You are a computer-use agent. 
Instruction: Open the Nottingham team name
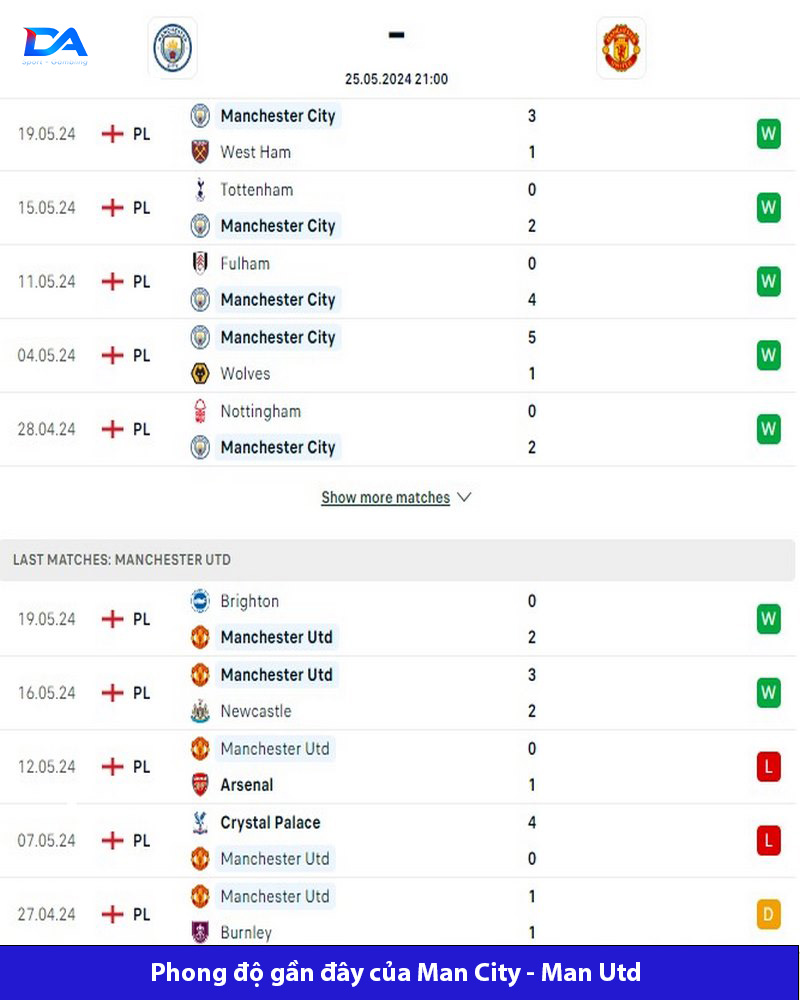coord(260,411)
